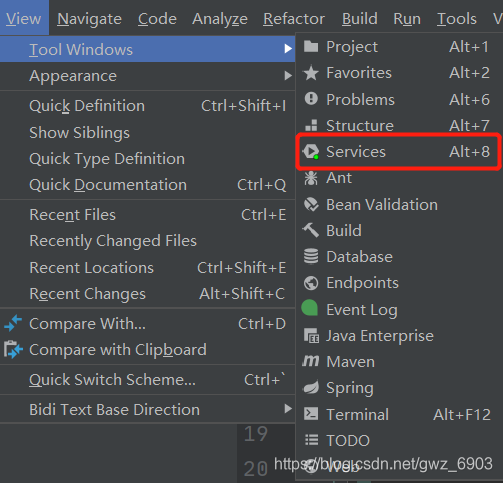This screenshot has height=483, width=503.
Task: Open the Refactor menu
Action: tap(294, 19)
